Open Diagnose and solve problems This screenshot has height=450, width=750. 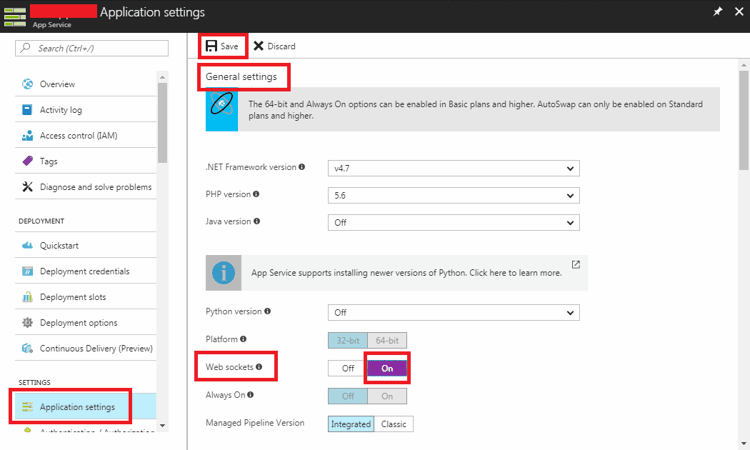pos(86,187)
